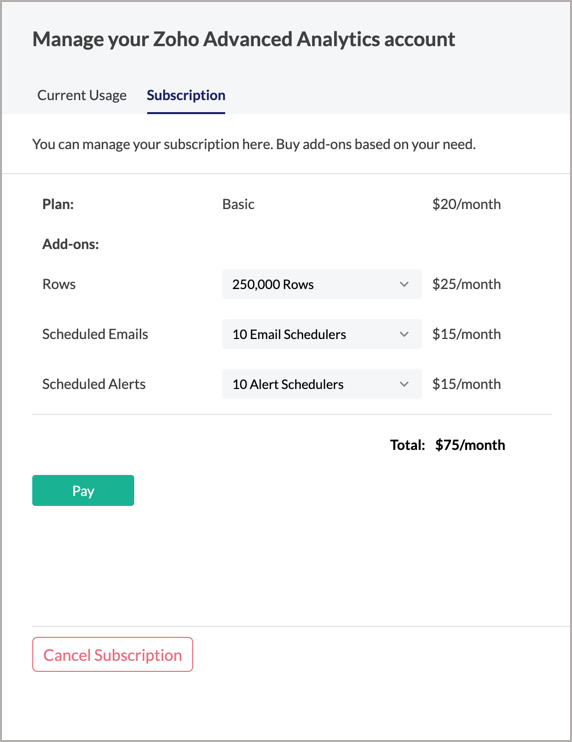Click the Cancel Subscription button
This screenshot has width=572, height=742.
[x=113, y=655]
